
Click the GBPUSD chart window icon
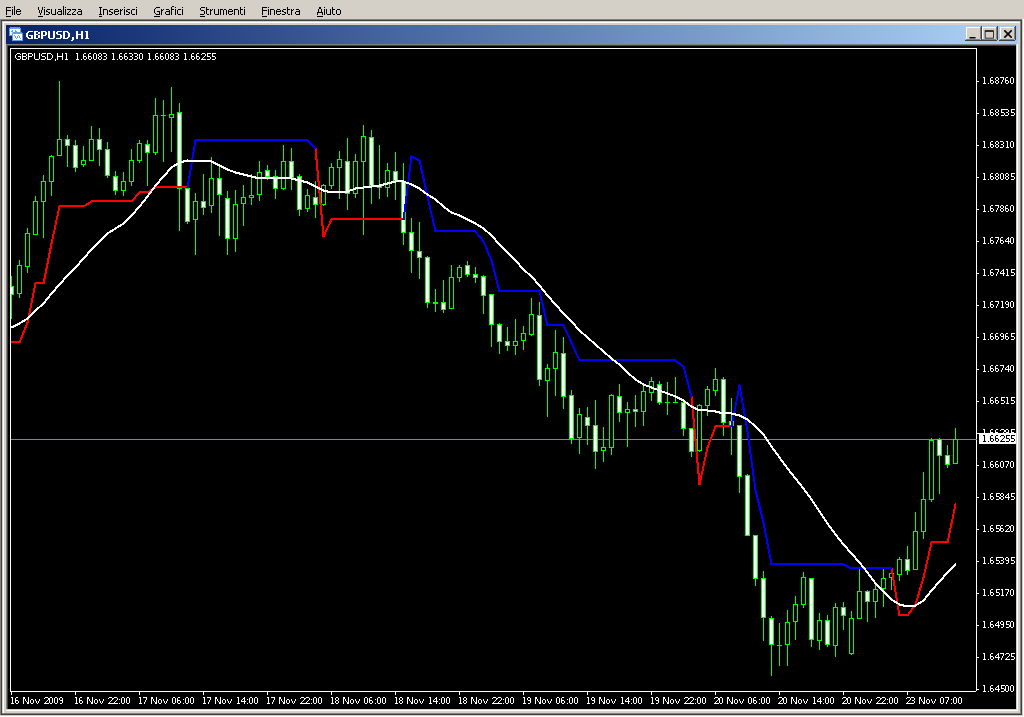(x=16, y=33)
